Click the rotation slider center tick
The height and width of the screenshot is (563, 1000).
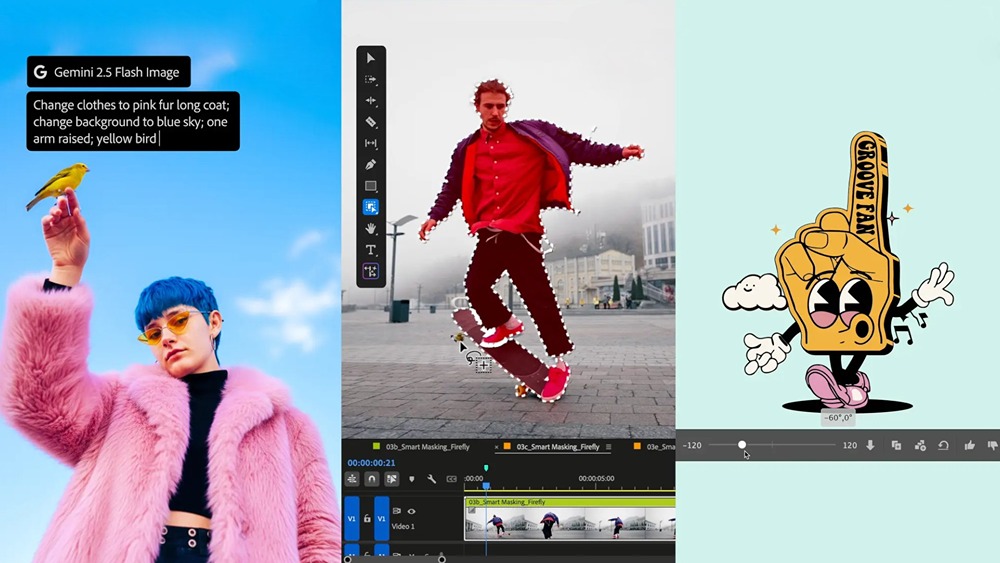point(772,444)
